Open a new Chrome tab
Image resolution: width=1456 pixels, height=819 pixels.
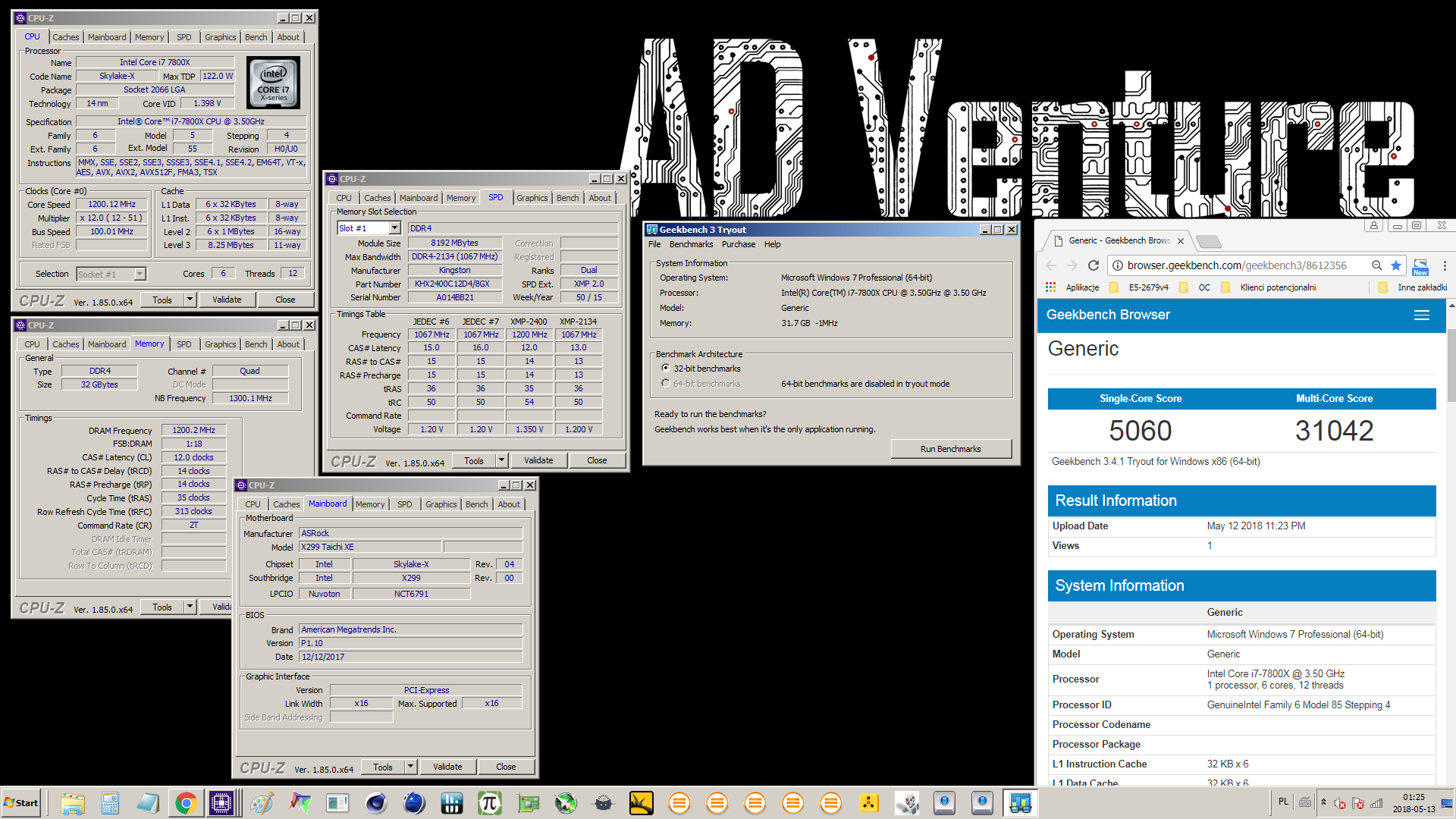point(1209,241)
